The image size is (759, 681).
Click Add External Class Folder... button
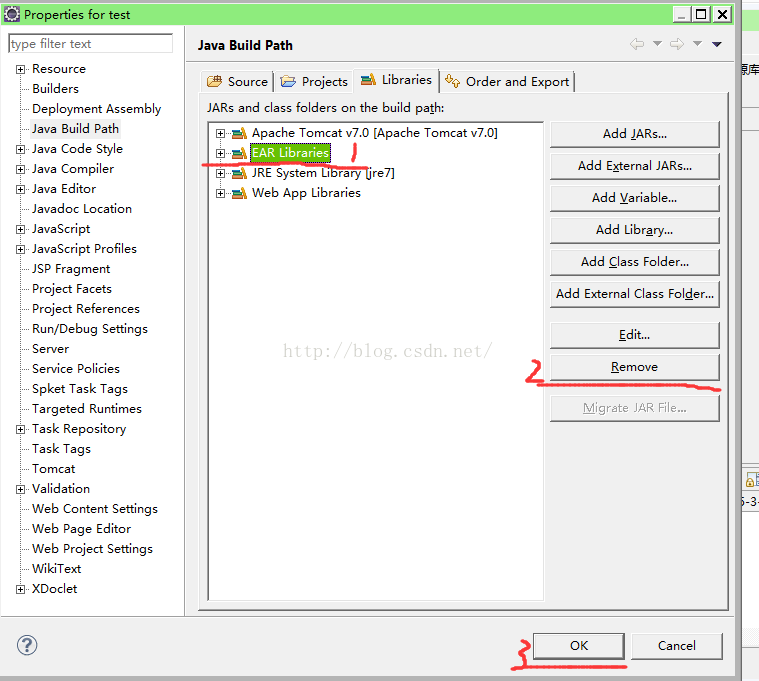point(635,294)
